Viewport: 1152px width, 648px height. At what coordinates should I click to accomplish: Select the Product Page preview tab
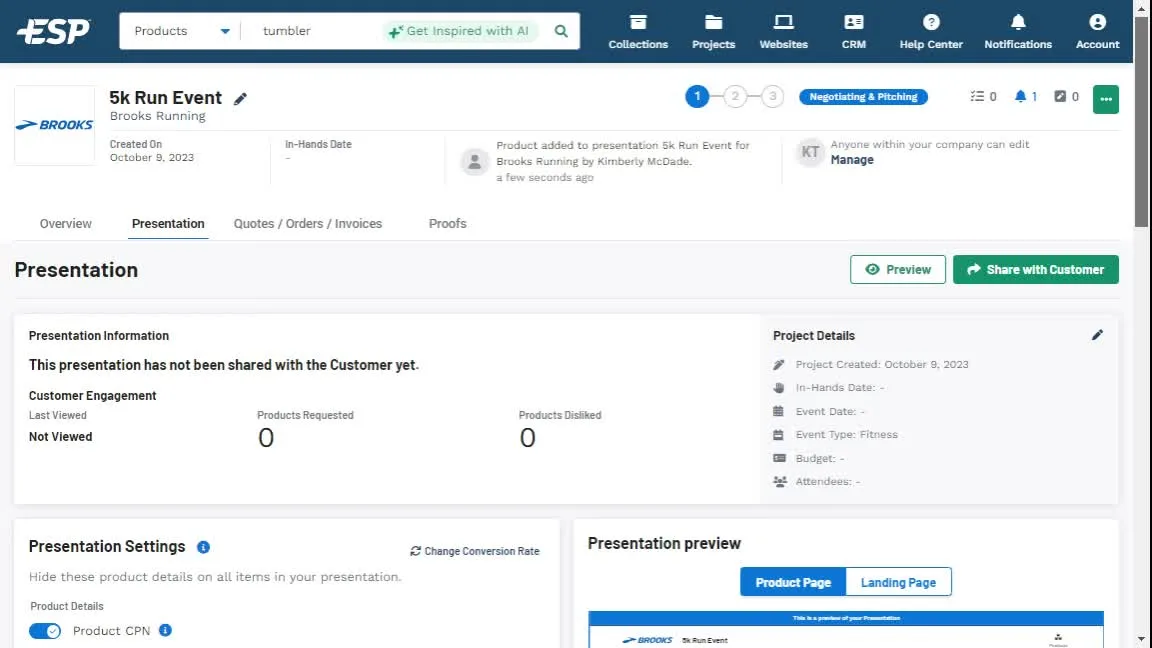point(793,582)
